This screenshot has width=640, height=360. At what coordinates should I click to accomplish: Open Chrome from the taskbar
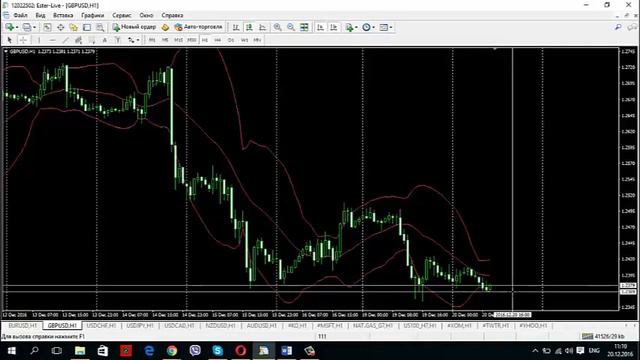(x=172, y=351)
